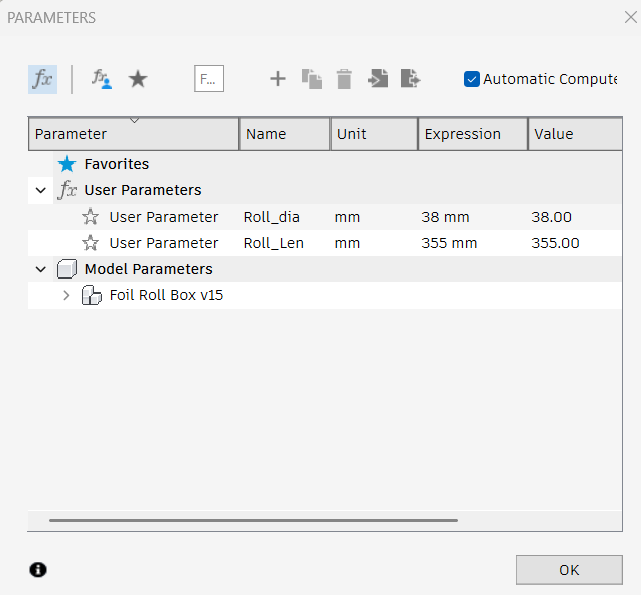Favorite the Roll_Len parameter star
This screenshot has height=595, width=641.
point(90,243)
